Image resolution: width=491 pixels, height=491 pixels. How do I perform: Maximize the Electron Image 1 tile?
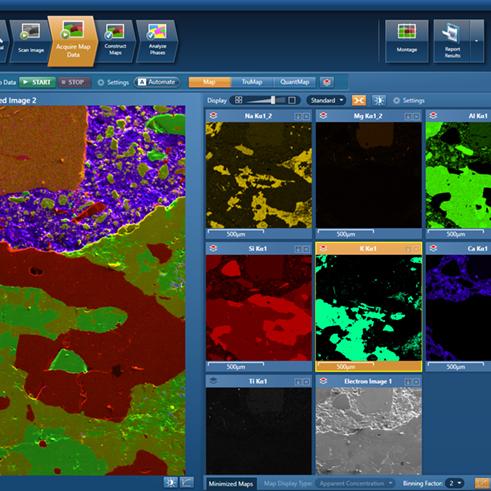point(416,382)
